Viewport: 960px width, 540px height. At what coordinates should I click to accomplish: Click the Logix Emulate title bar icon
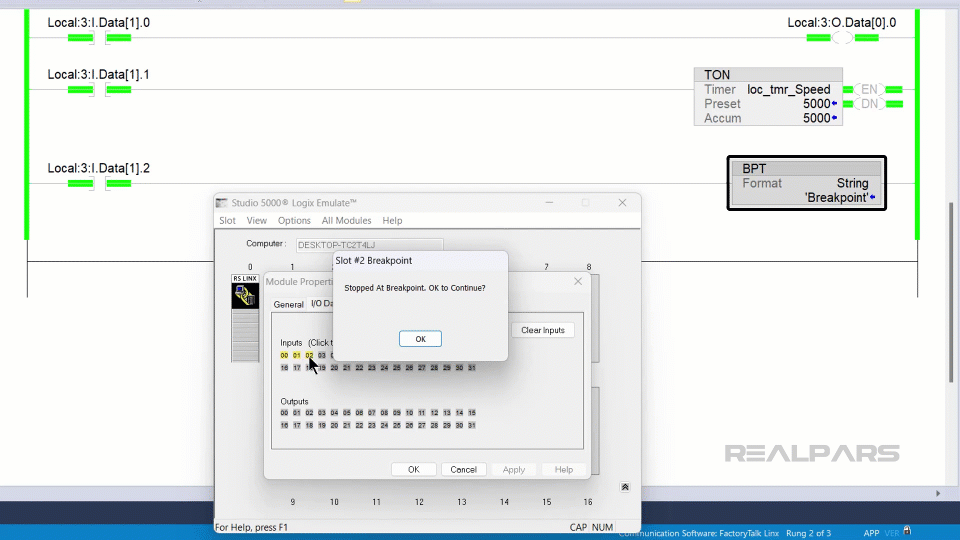222,203
